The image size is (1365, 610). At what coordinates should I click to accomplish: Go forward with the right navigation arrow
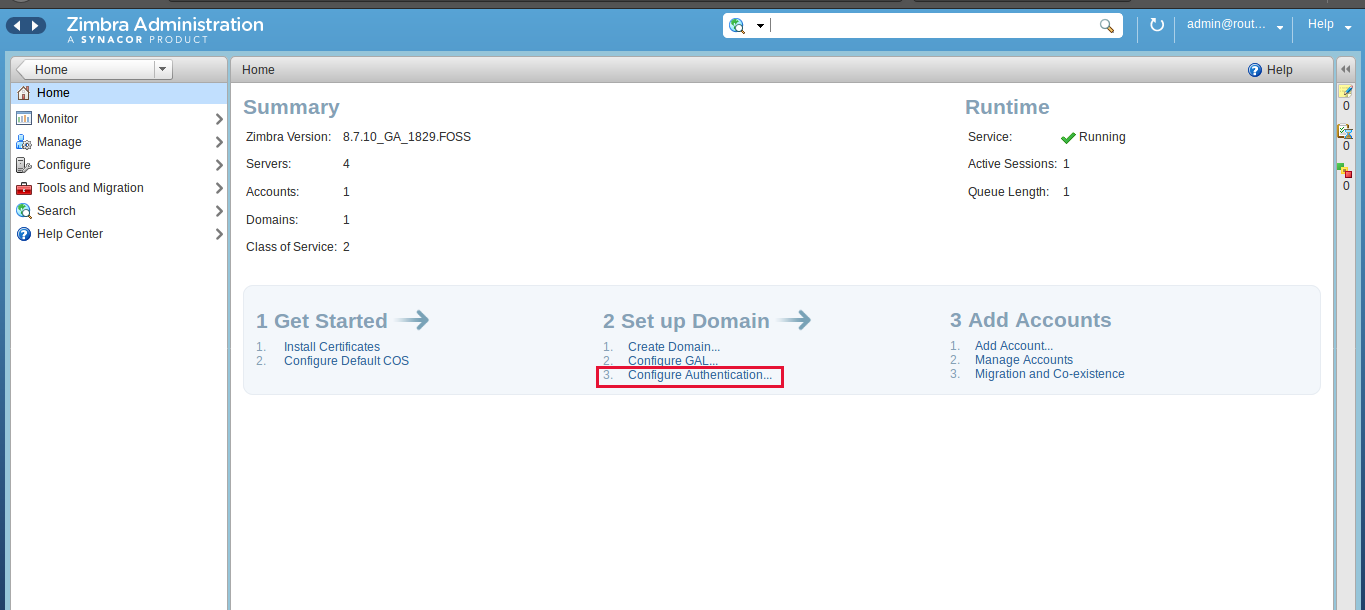35,26
